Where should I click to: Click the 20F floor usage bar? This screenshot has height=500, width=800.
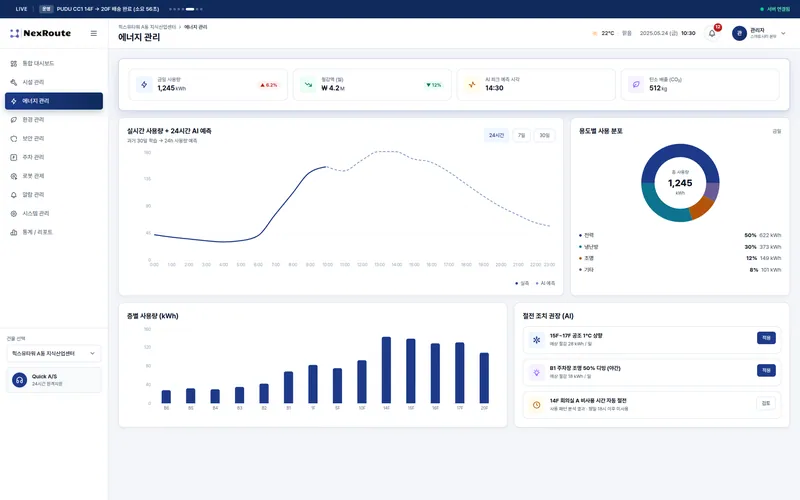(x=484, y=378)
